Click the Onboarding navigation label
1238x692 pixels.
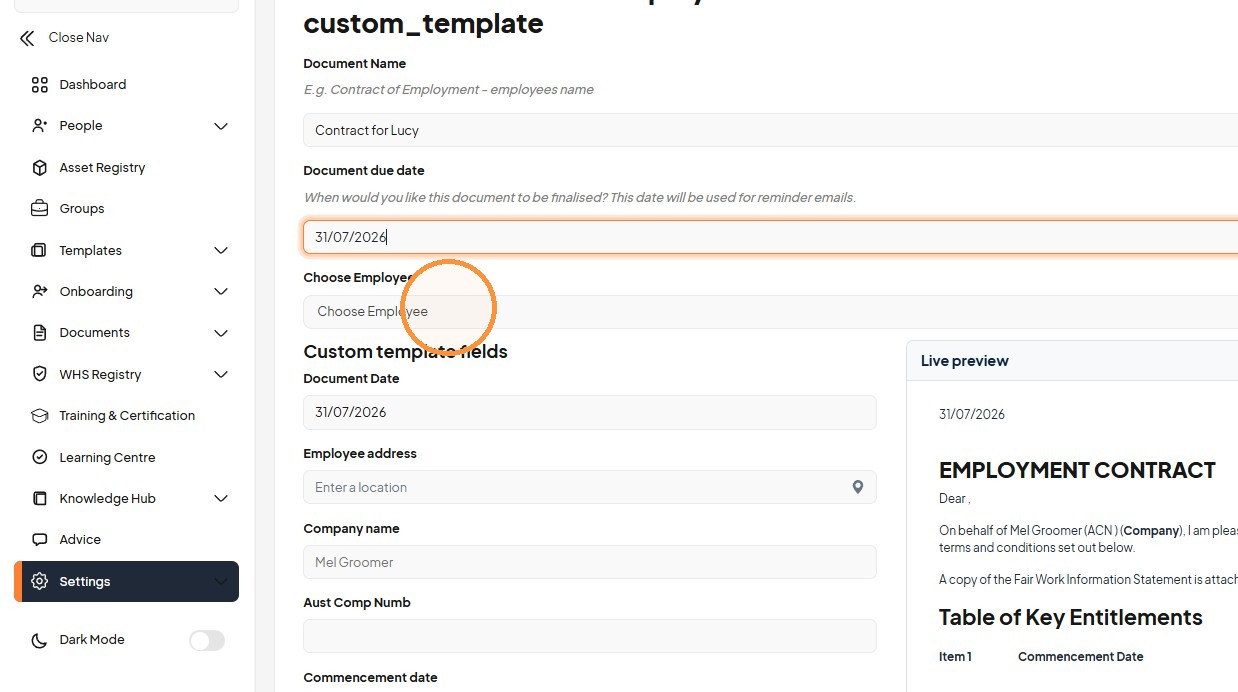click(x=96, y=292)
